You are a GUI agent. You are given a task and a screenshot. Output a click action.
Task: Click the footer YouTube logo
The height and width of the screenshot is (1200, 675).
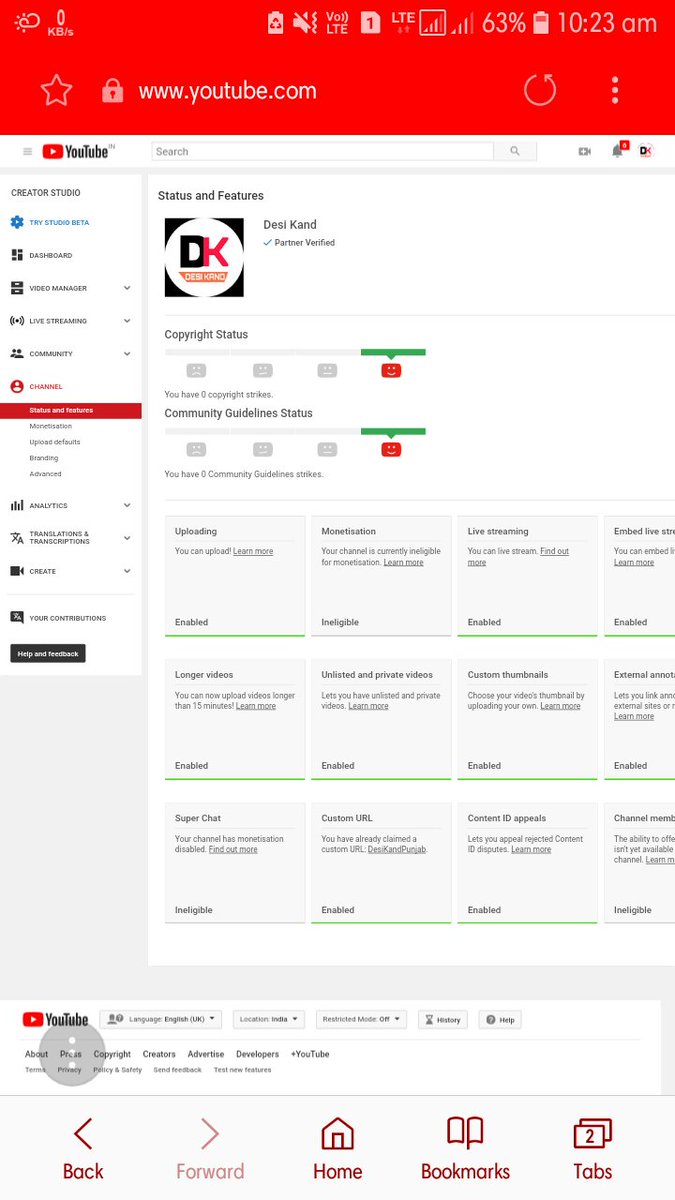click(55, 1019)
